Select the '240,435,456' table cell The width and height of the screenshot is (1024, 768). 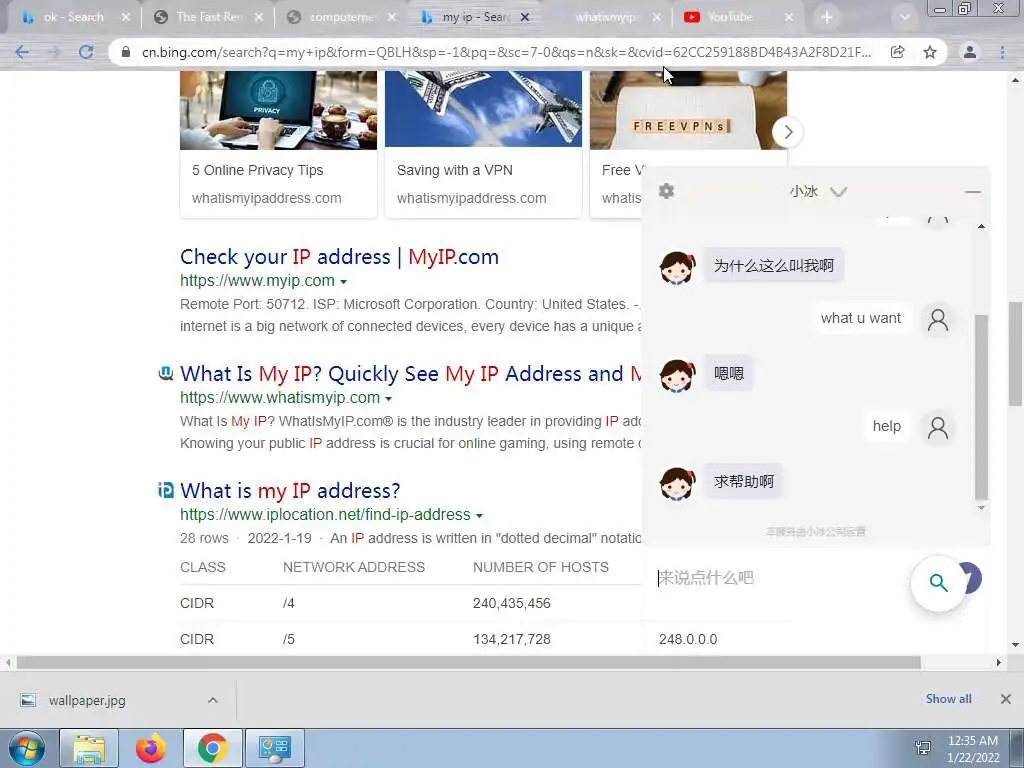(x=512, y=603)
